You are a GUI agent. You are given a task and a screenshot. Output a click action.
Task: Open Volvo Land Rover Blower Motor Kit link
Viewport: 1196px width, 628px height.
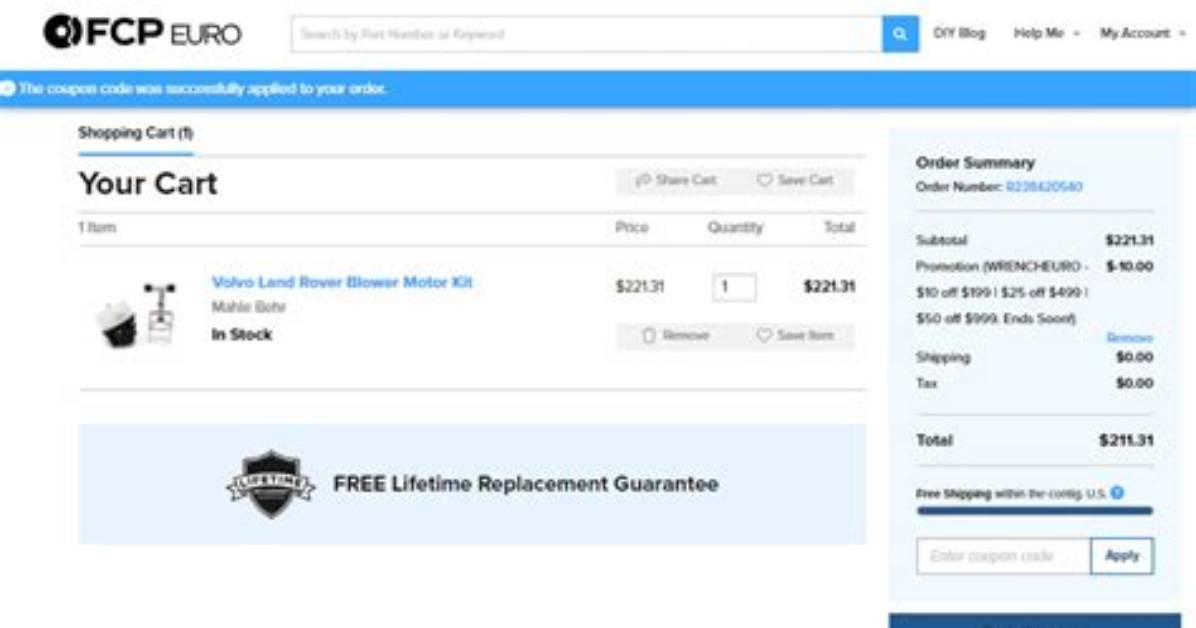point(342,282)
